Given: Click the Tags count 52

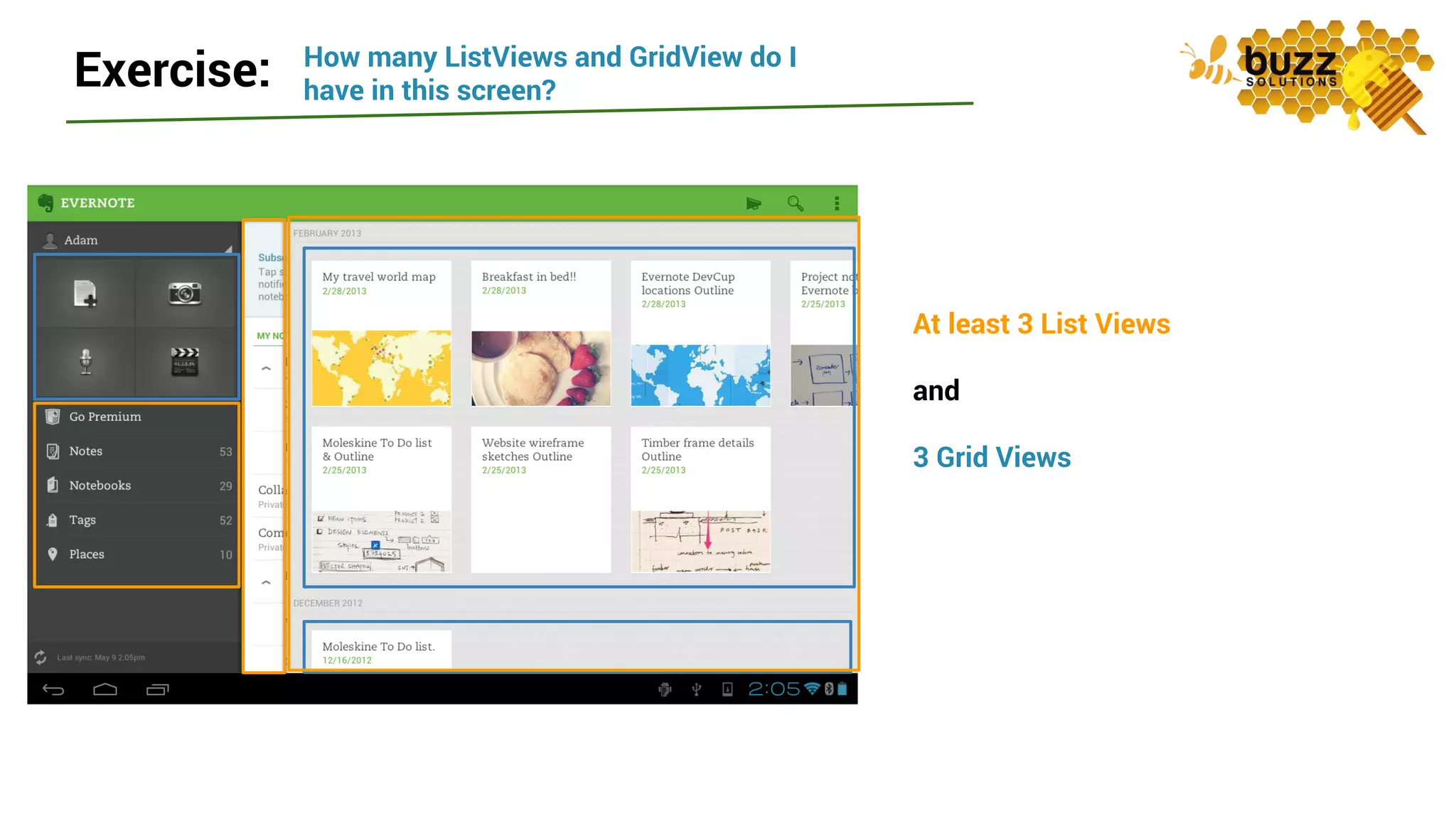Looking at the screenshot, I should (225, 520).
